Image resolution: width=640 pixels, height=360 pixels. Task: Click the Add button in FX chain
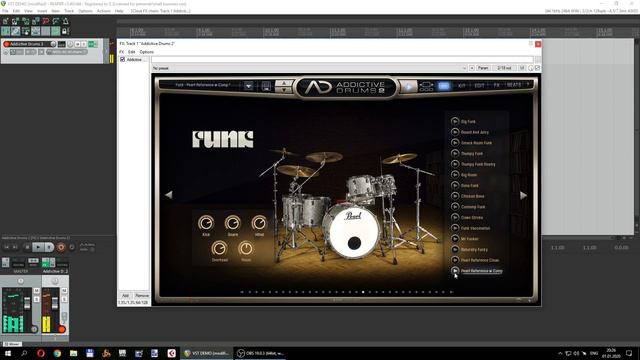coord(125,295)
